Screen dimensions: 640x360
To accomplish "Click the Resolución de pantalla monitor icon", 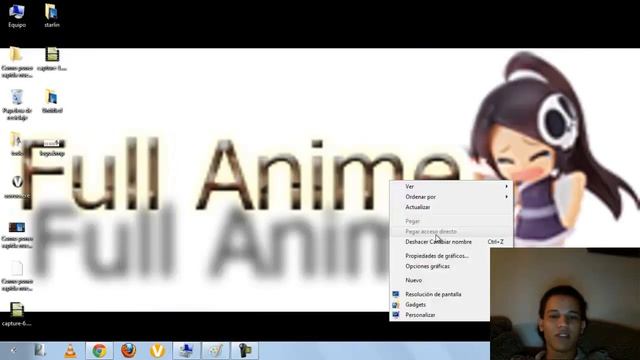I will 396,294.
